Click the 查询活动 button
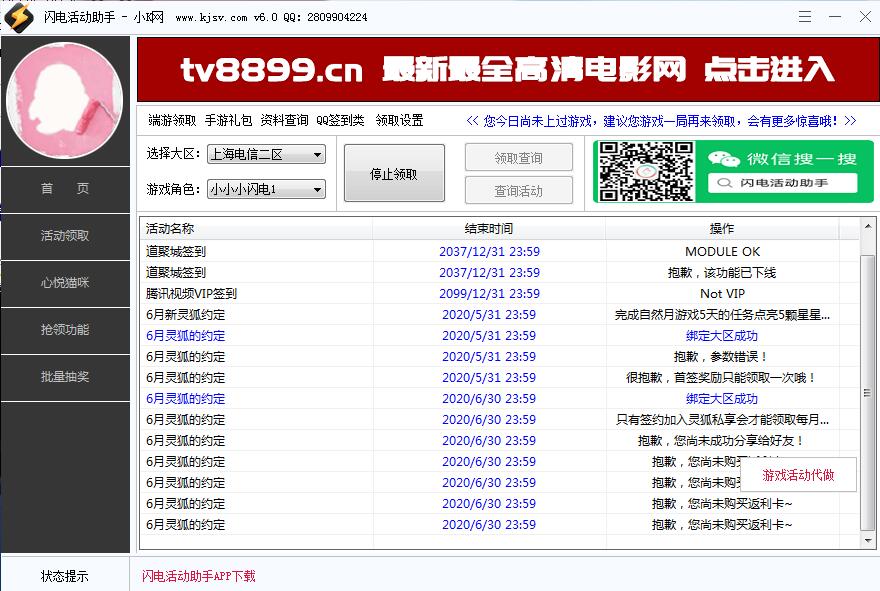 pos(517,190)
